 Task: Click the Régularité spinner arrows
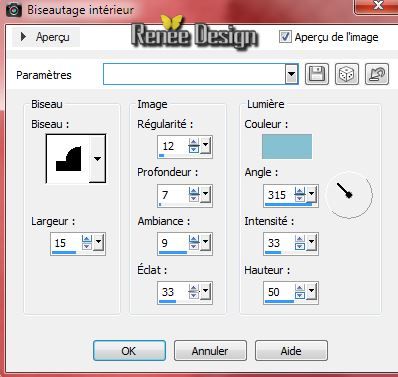tap(194, 146)
